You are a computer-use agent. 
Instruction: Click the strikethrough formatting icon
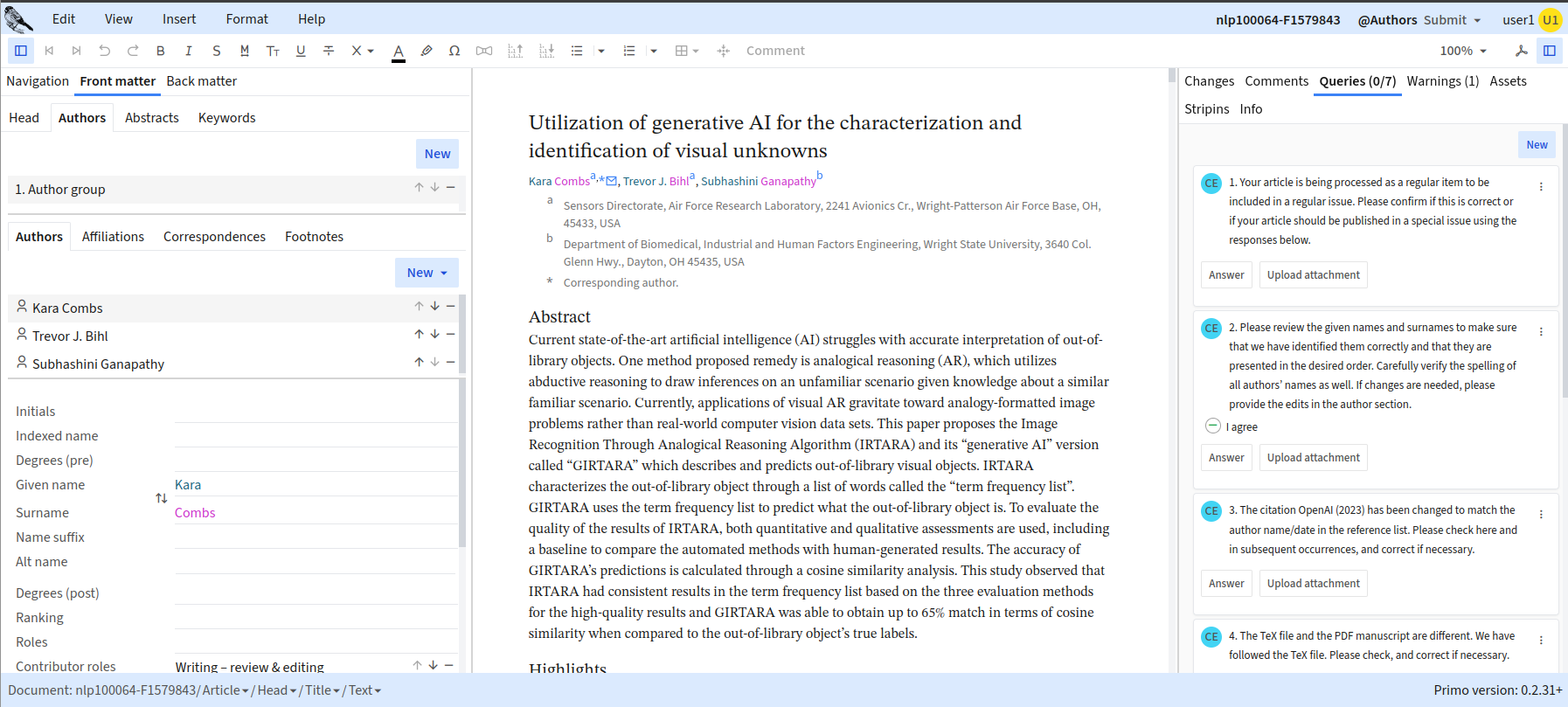[329, 51]
